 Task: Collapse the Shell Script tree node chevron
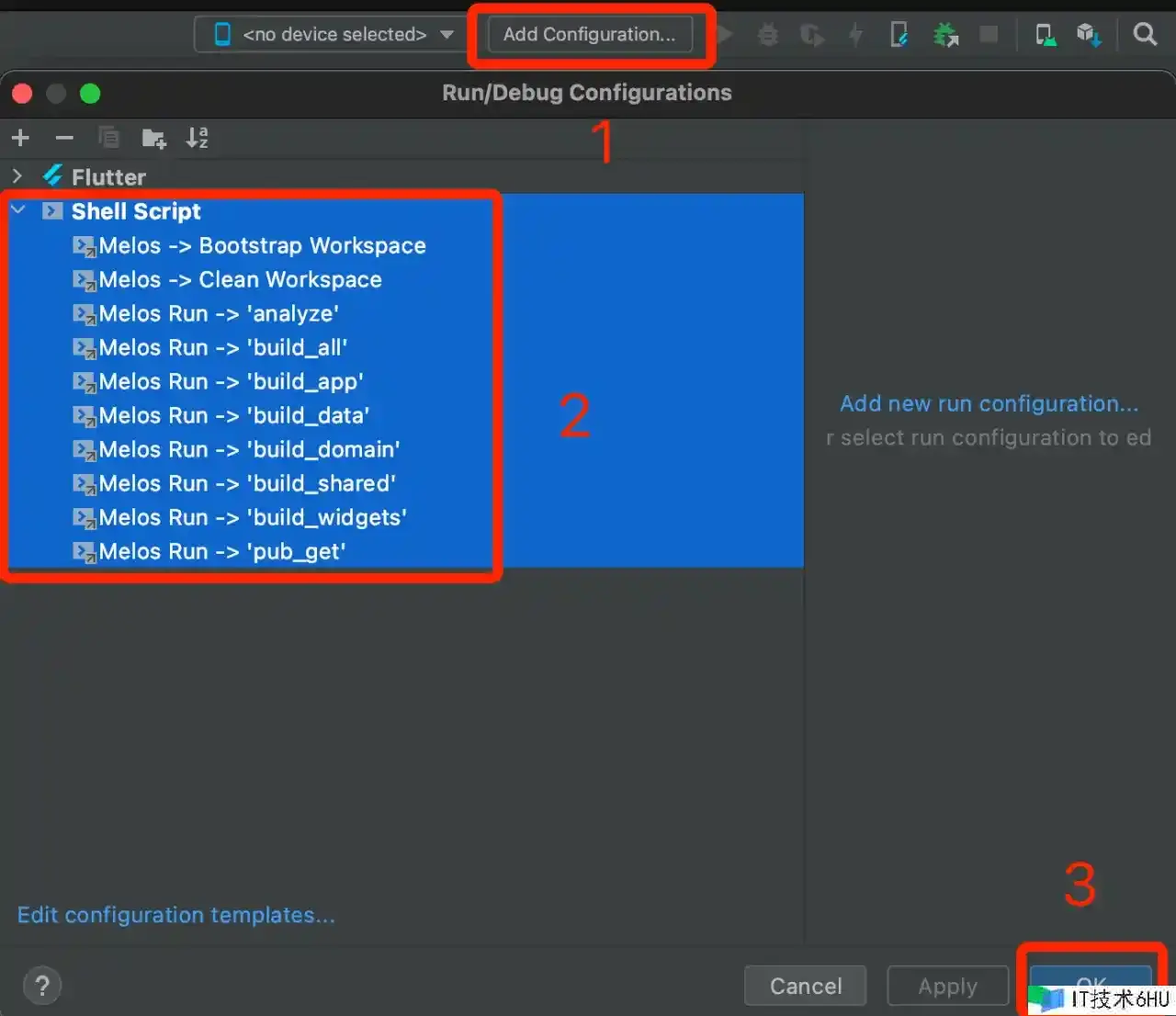[17, 210]
